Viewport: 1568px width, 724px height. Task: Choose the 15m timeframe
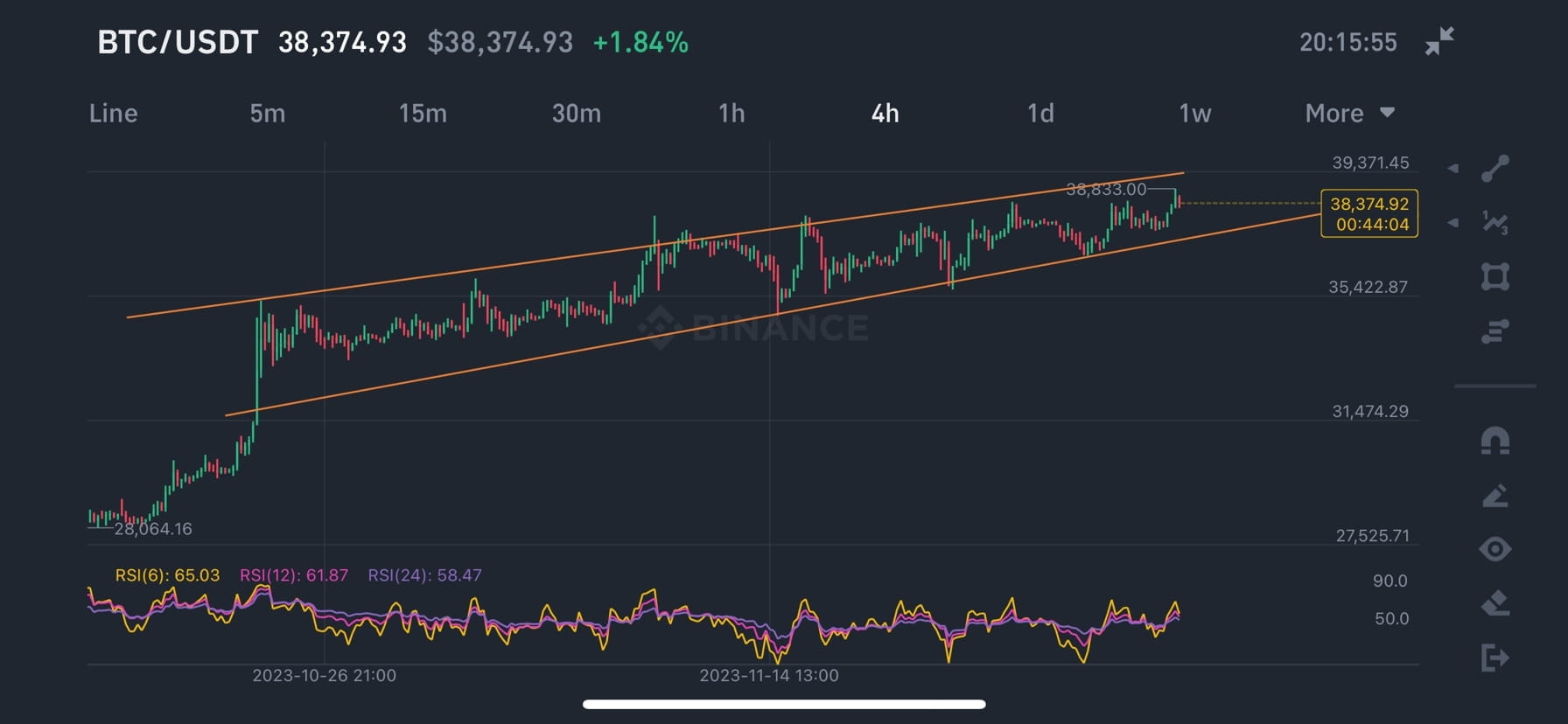coord(423,113)
